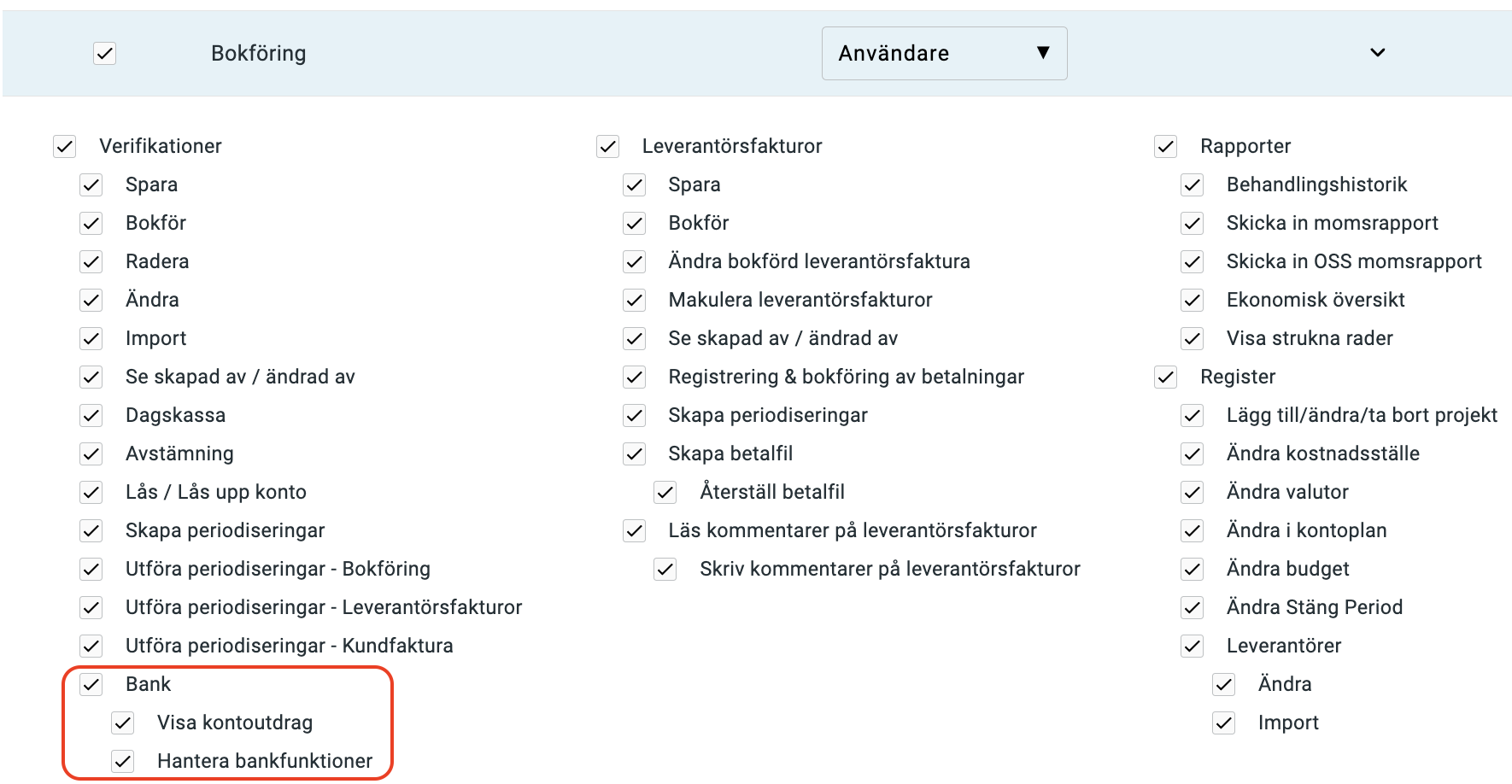
Task: Toggle the Leverantörsfakturor group checkbox
Action: point(607,146)
